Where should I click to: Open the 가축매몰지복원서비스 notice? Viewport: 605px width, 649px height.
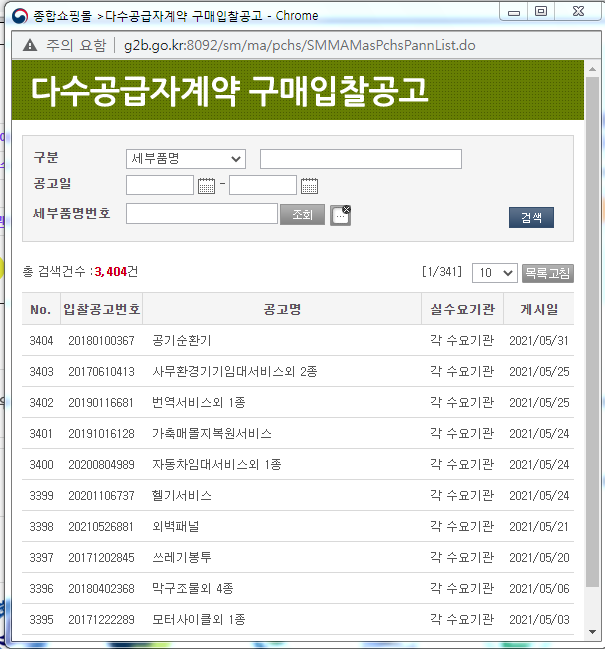(x=212, y=433)
